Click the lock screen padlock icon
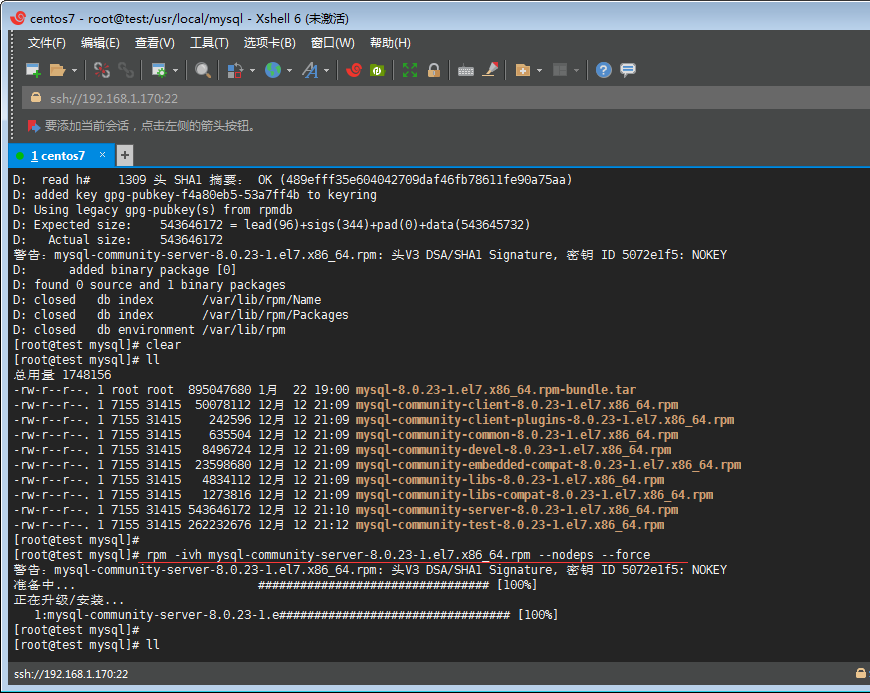The width and height of the screenshot is (870, 693). (434, 70)
